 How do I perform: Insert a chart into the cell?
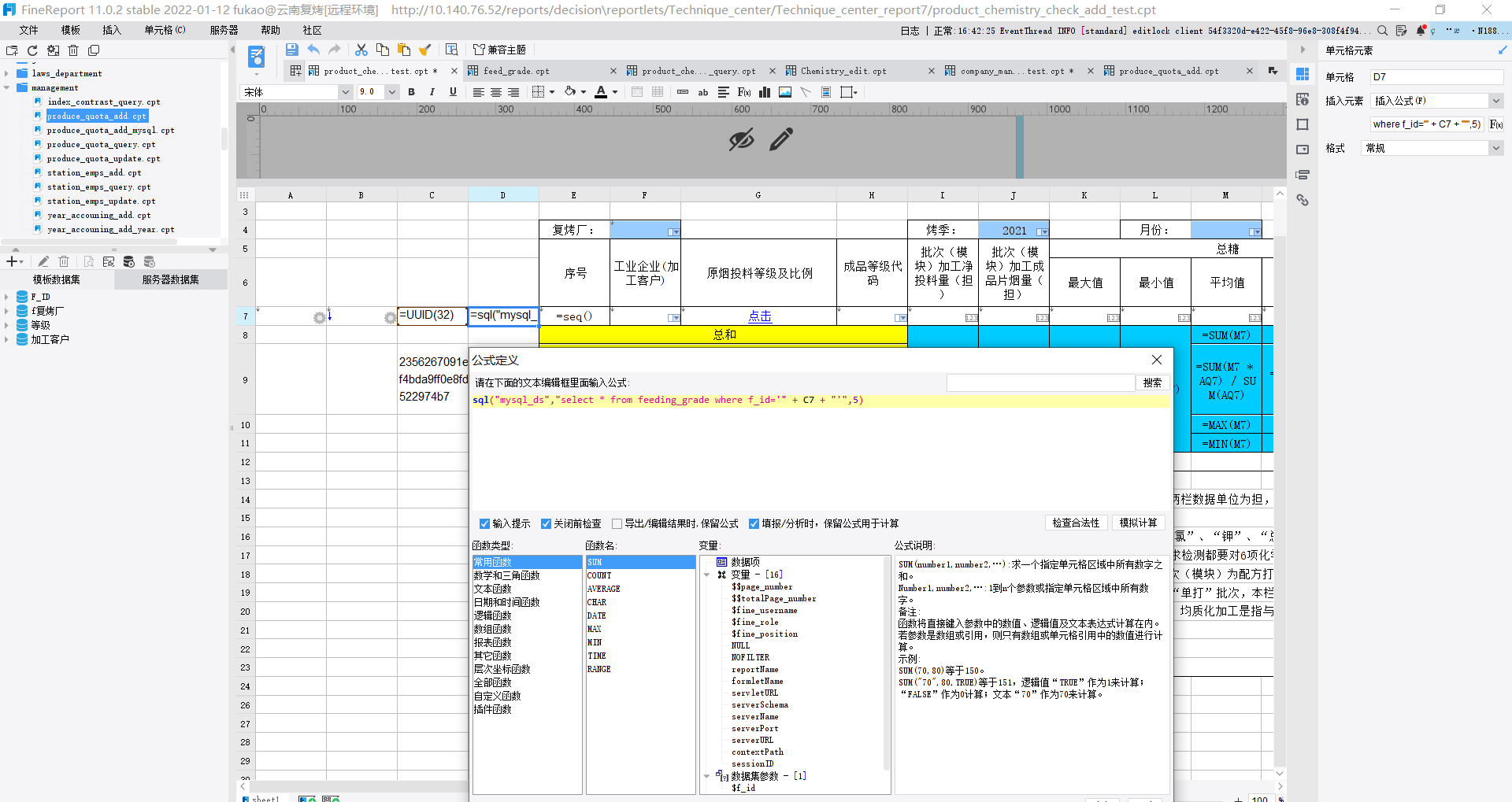pos(765,92)
